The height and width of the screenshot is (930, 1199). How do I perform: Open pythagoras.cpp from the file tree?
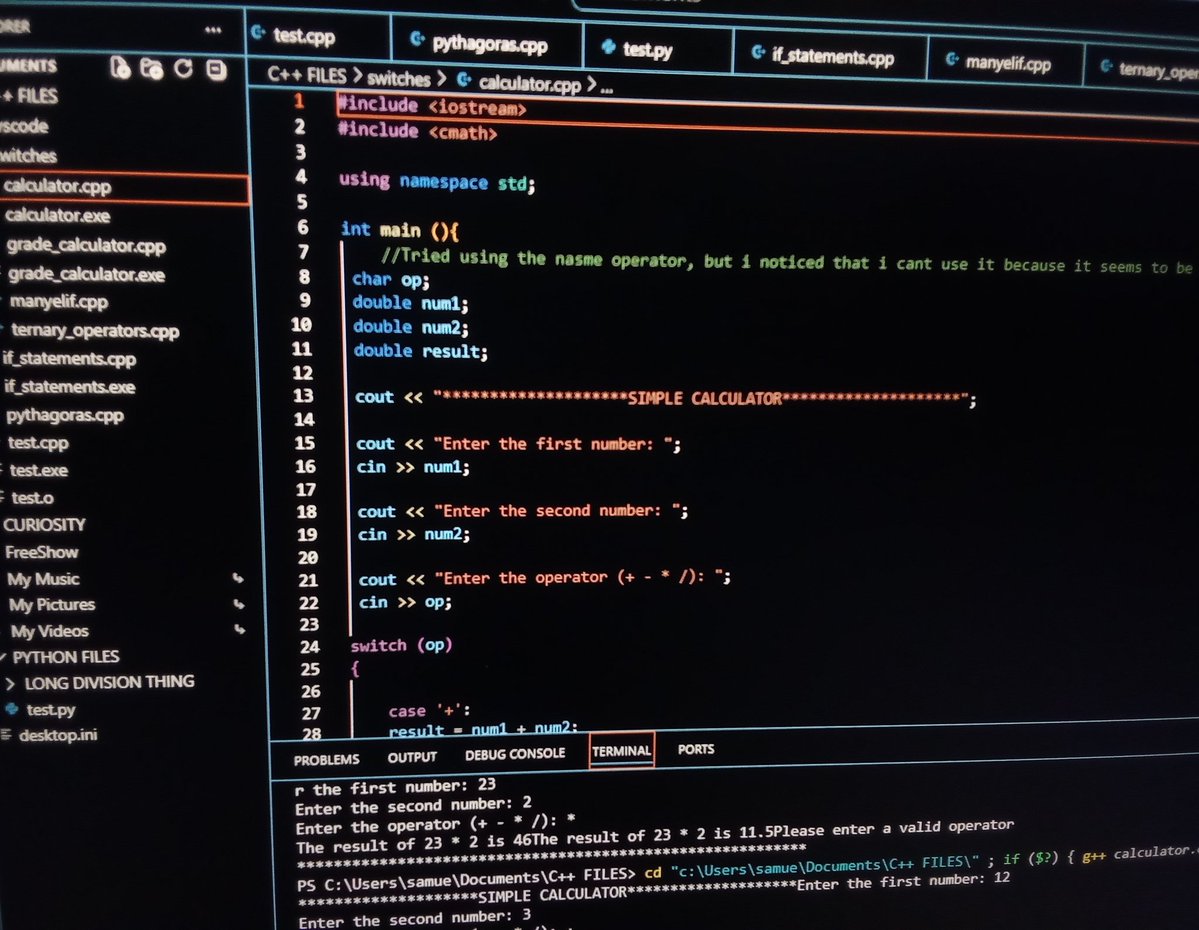click(65, 415)
